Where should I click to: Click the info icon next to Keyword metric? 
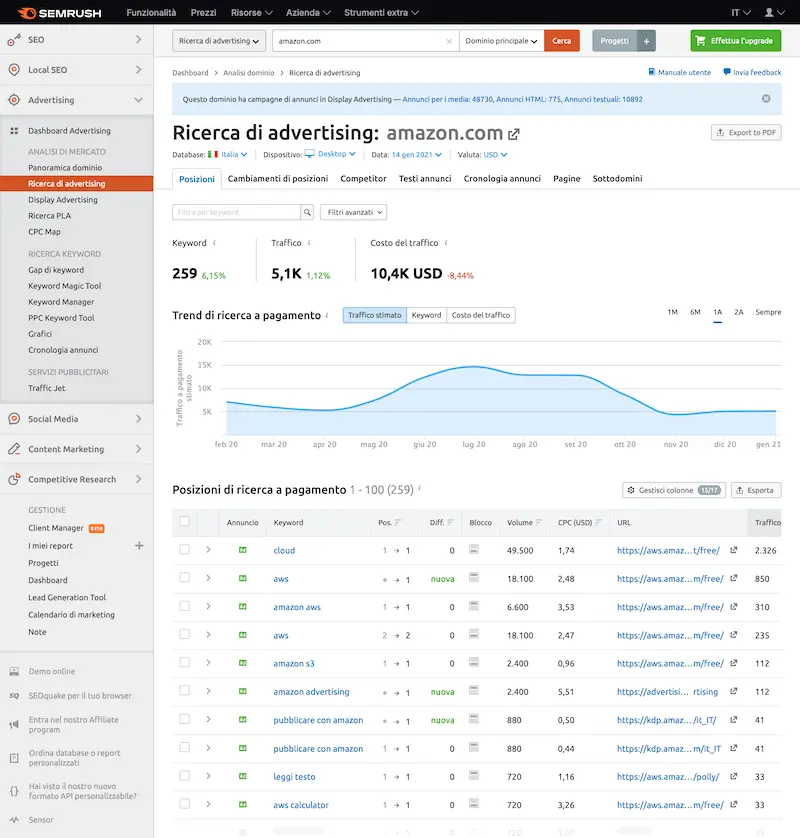(214, 243)
